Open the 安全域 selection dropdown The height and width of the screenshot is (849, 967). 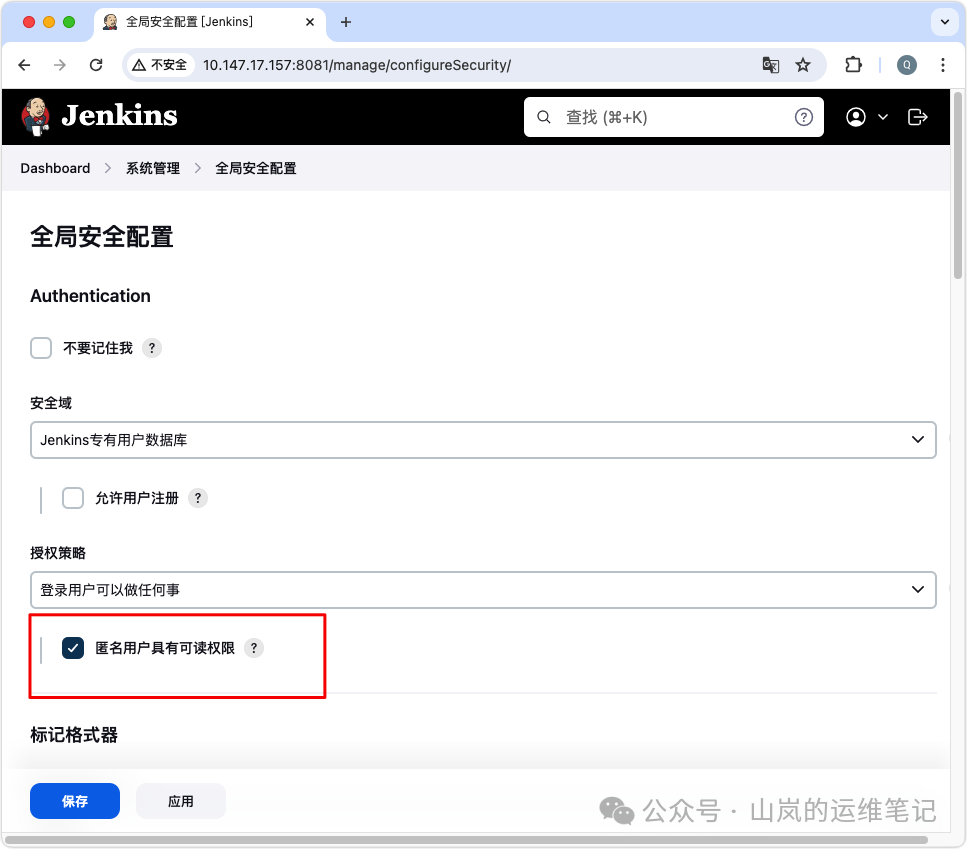click(x=483, y=439)
